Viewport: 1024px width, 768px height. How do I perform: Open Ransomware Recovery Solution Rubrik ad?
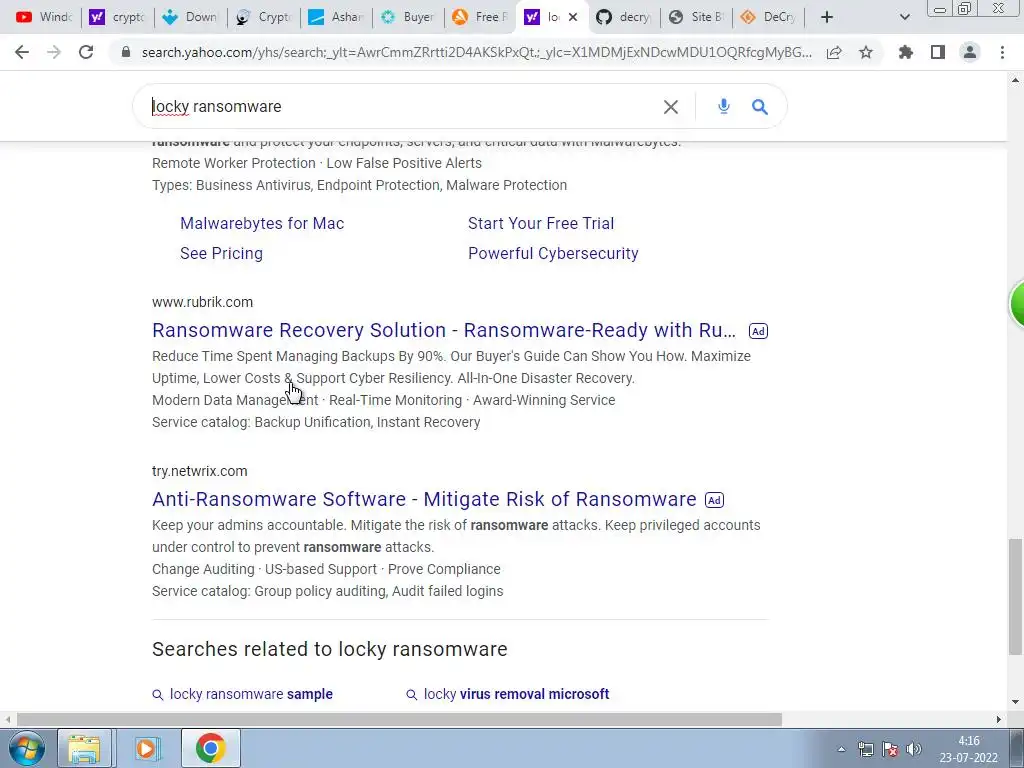pos(443,330)
